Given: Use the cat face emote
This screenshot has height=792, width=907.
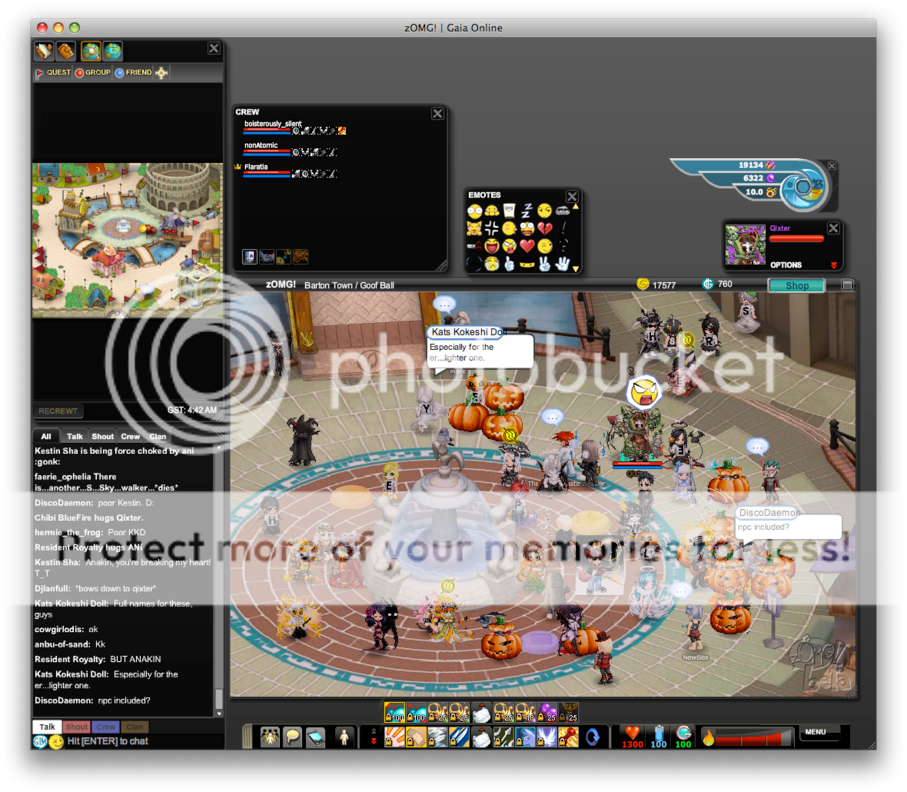Looking at the screenshot, I should [x=474, y=229].
